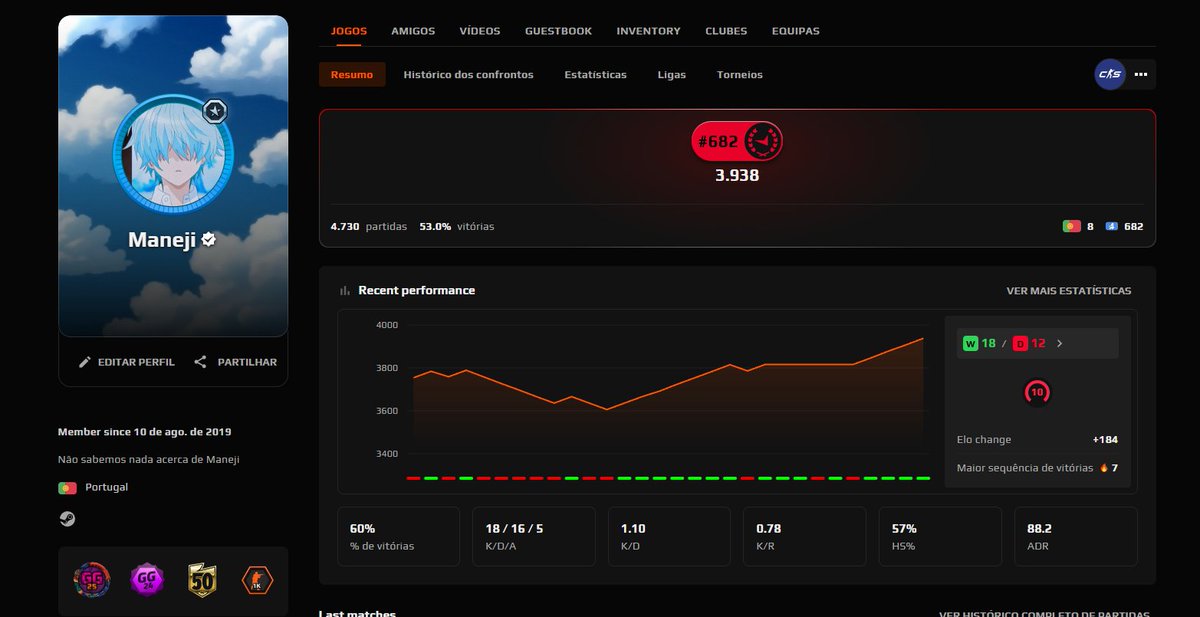Click the PARTILHAR button
1200x617 pixels.
(235, 362)
